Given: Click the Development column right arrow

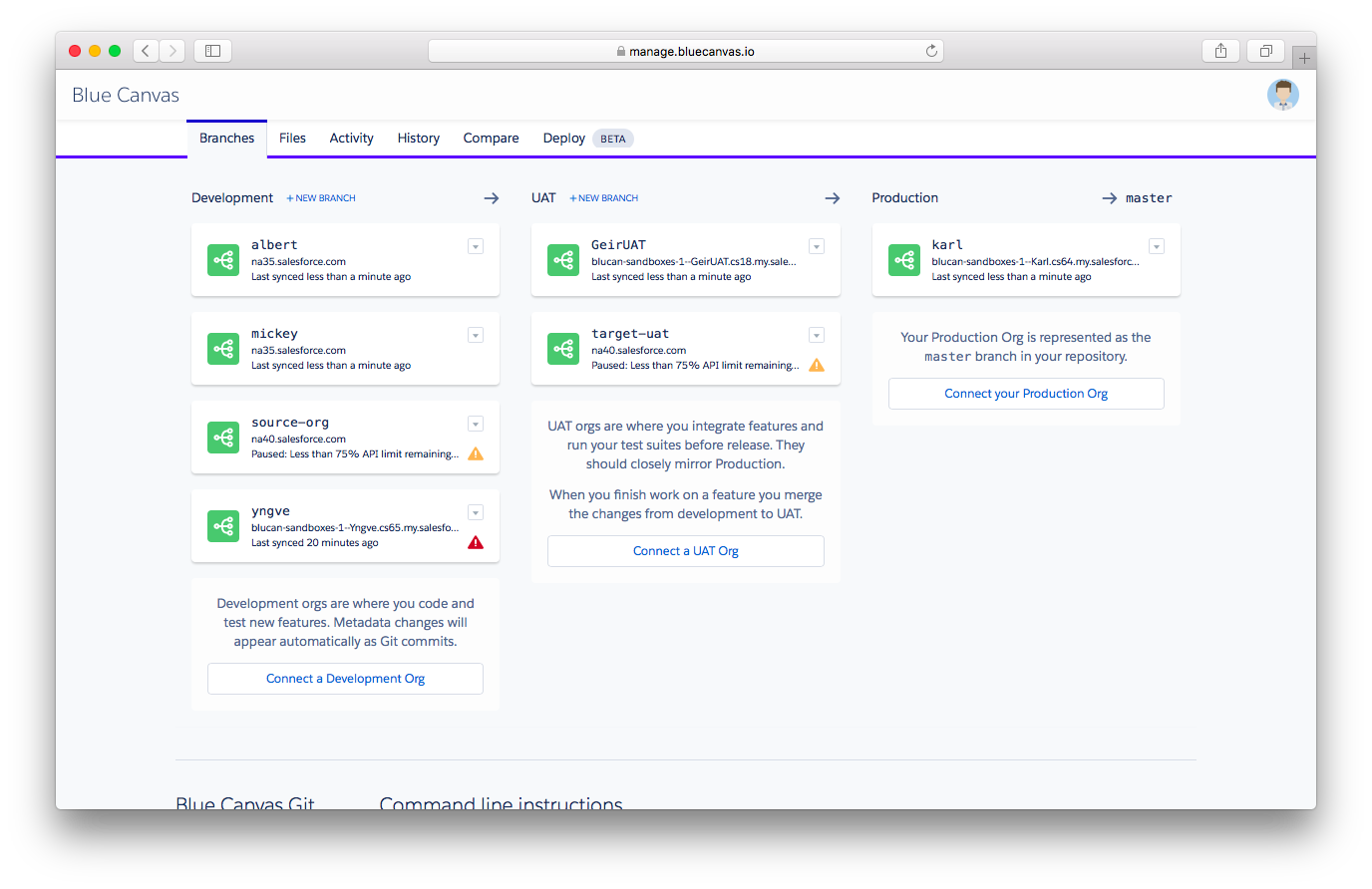Looking at the screenshot, I should coord(492,198).
